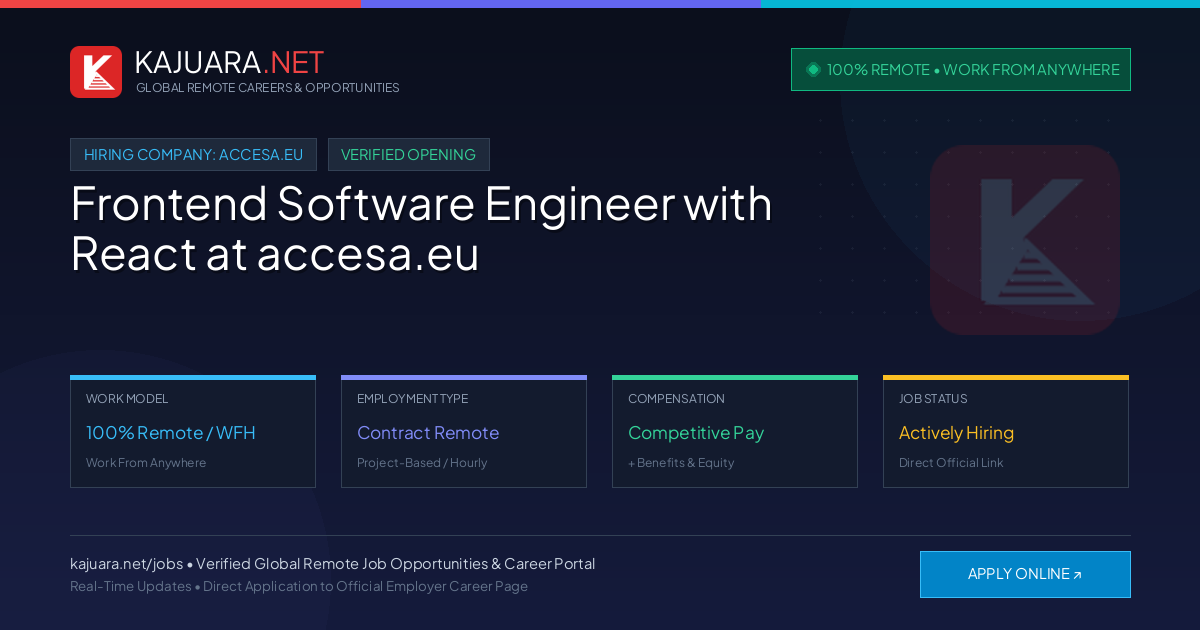Click the HIRING COMPANY: ACCESA.EU tag
This screenshot has width=1200, height=630.
tap(193, 154)
